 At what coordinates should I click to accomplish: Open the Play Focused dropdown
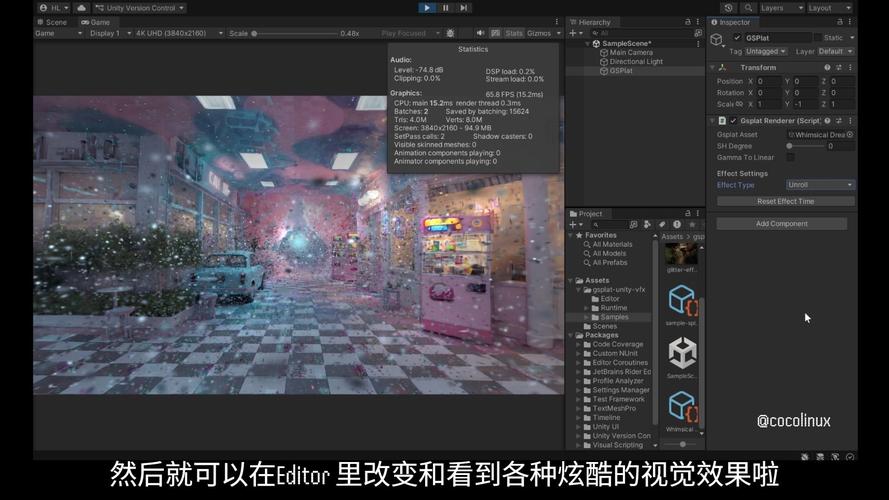(x=410, y=33)
